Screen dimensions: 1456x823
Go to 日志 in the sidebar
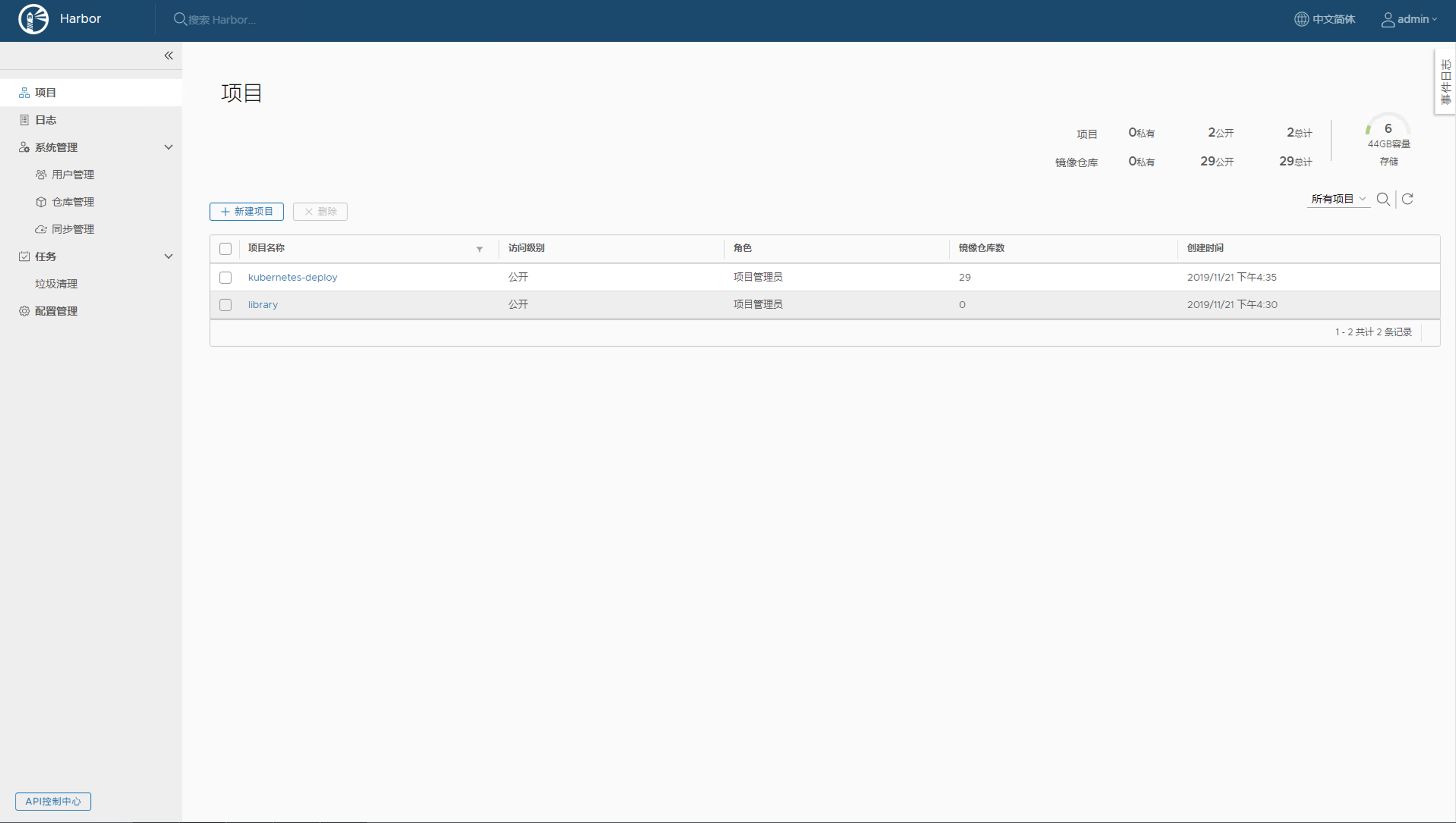click(x=45, y=120)
